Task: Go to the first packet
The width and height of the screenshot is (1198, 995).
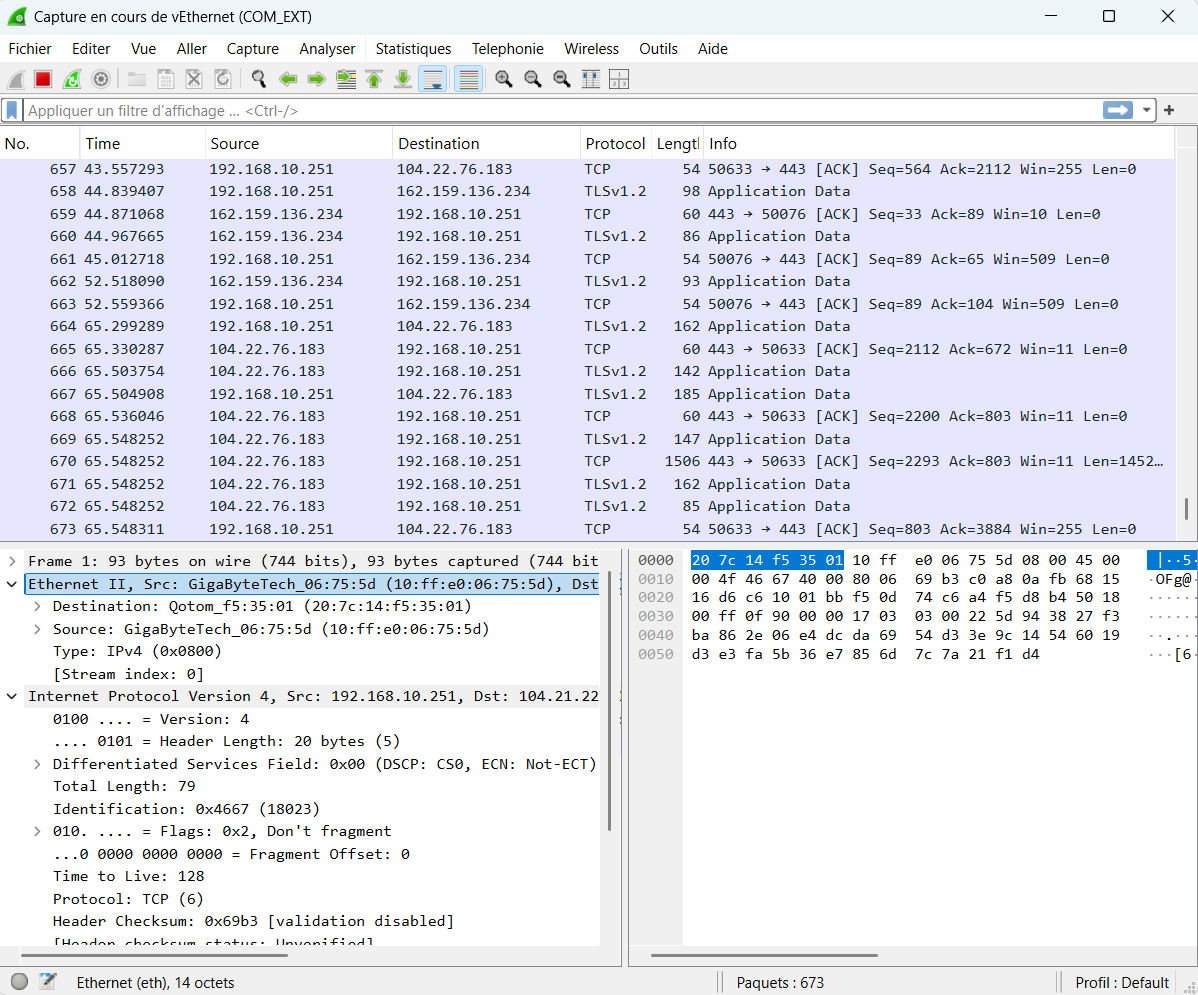Action: point(374,79)
